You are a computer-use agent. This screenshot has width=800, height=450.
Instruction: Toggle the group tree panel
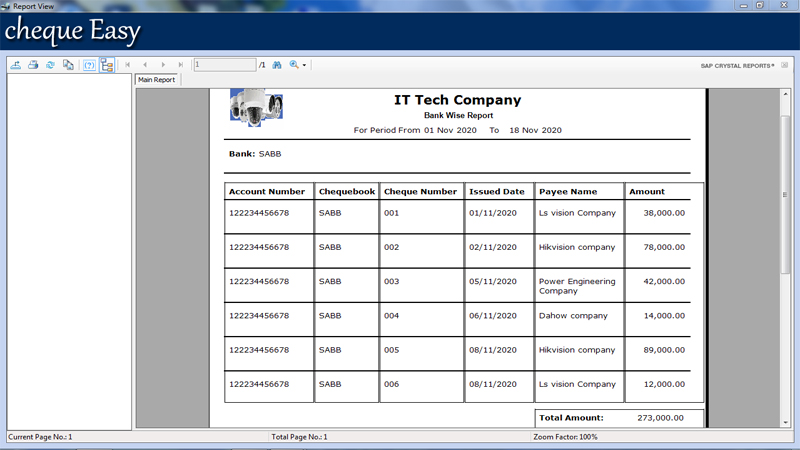pos(106,65)
